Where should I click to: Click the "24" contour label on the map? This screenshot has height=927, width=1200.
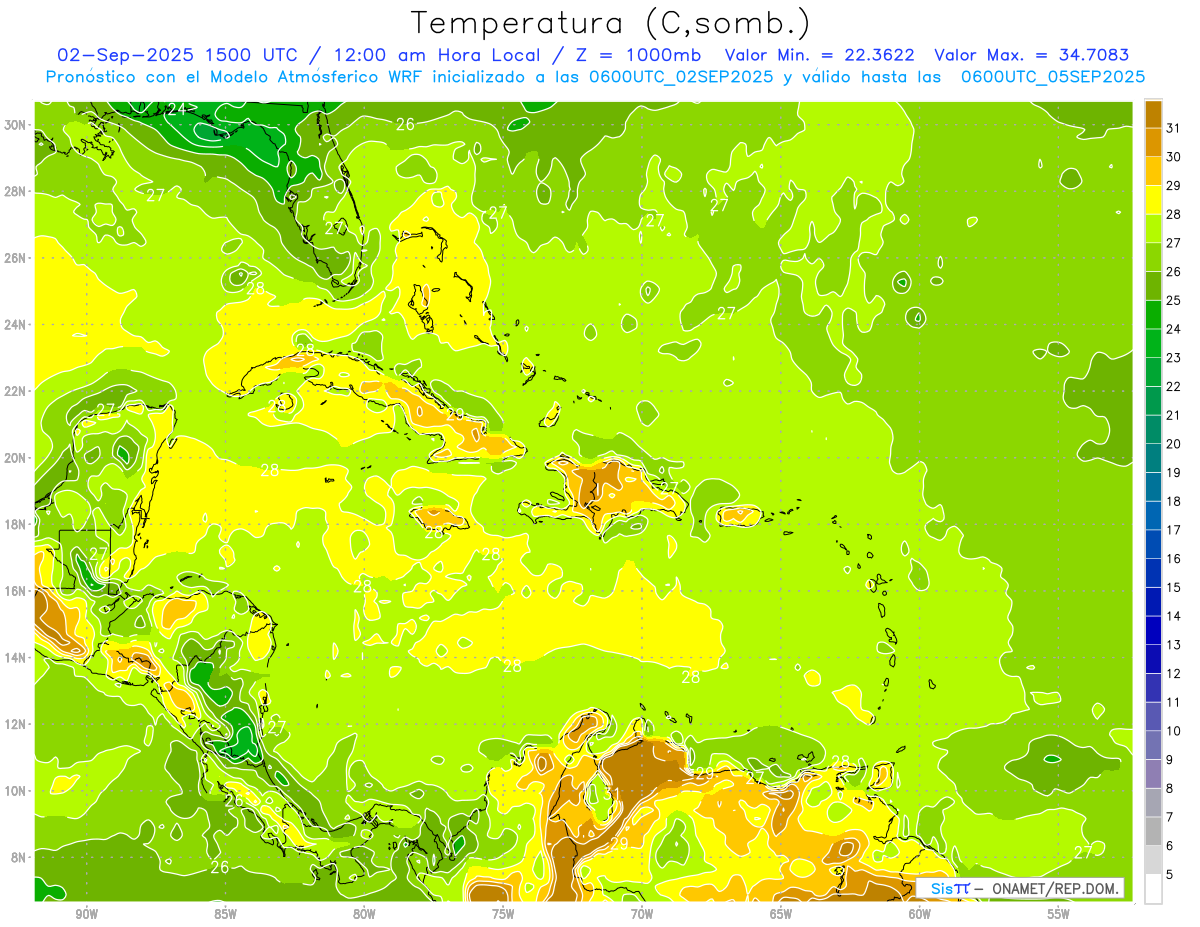179,109
